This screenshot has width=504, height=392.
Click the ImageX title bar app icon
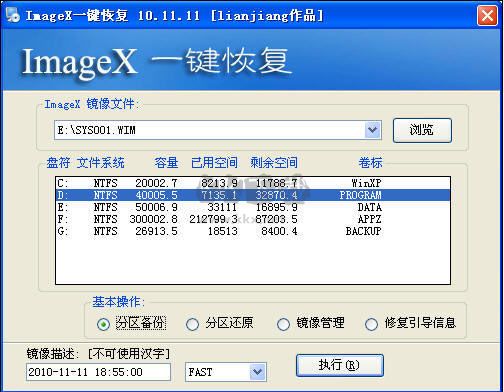click(x=13, y=15)
